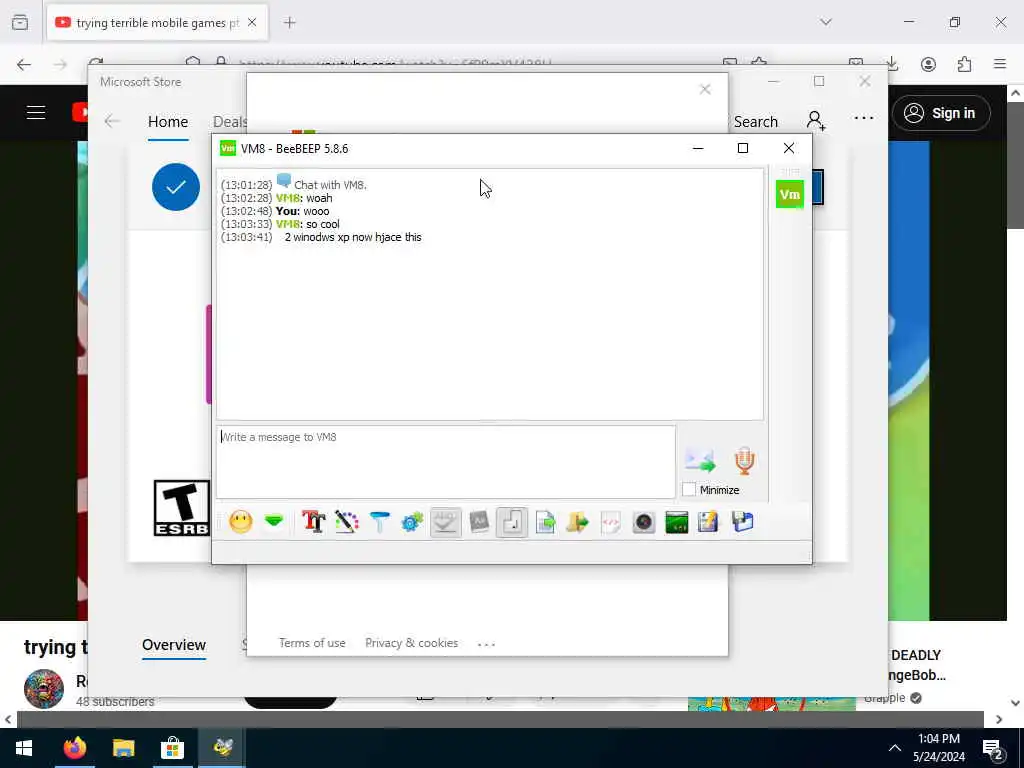Open the Privacy & cookies link

coord(411,643)
